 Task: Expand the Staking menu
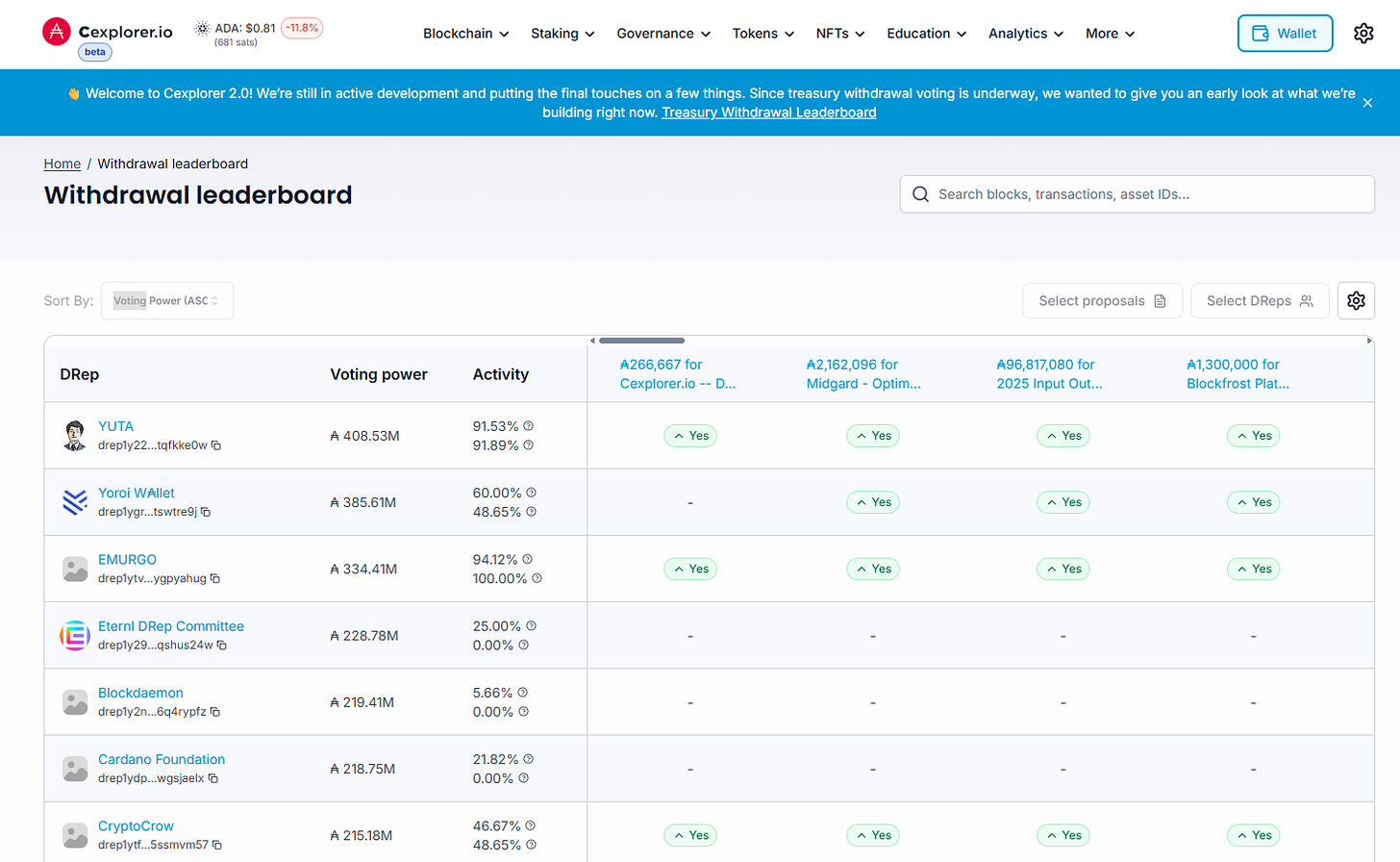(x=562, y=34)
